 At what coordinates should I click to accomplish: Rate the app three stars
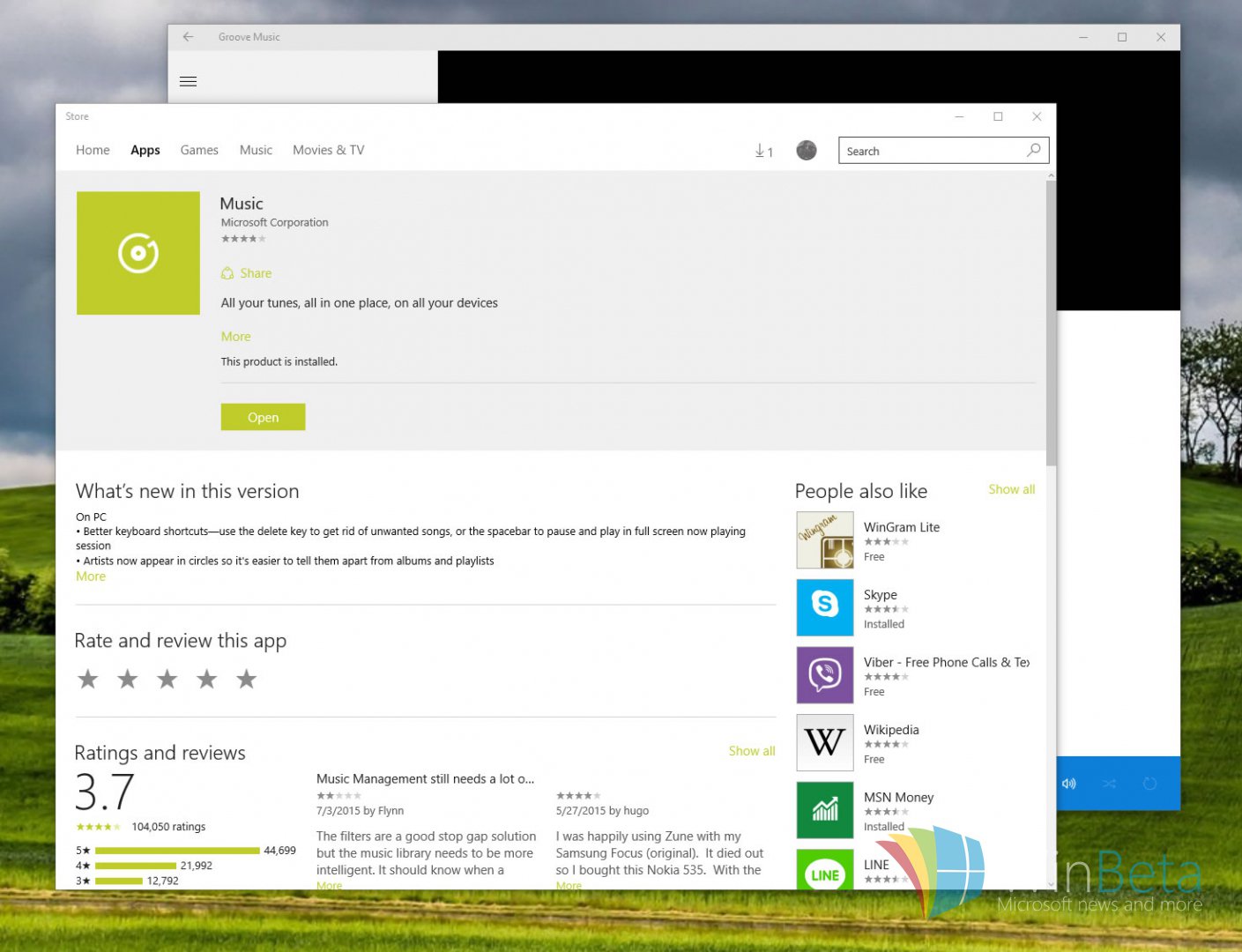pos(167,679)
